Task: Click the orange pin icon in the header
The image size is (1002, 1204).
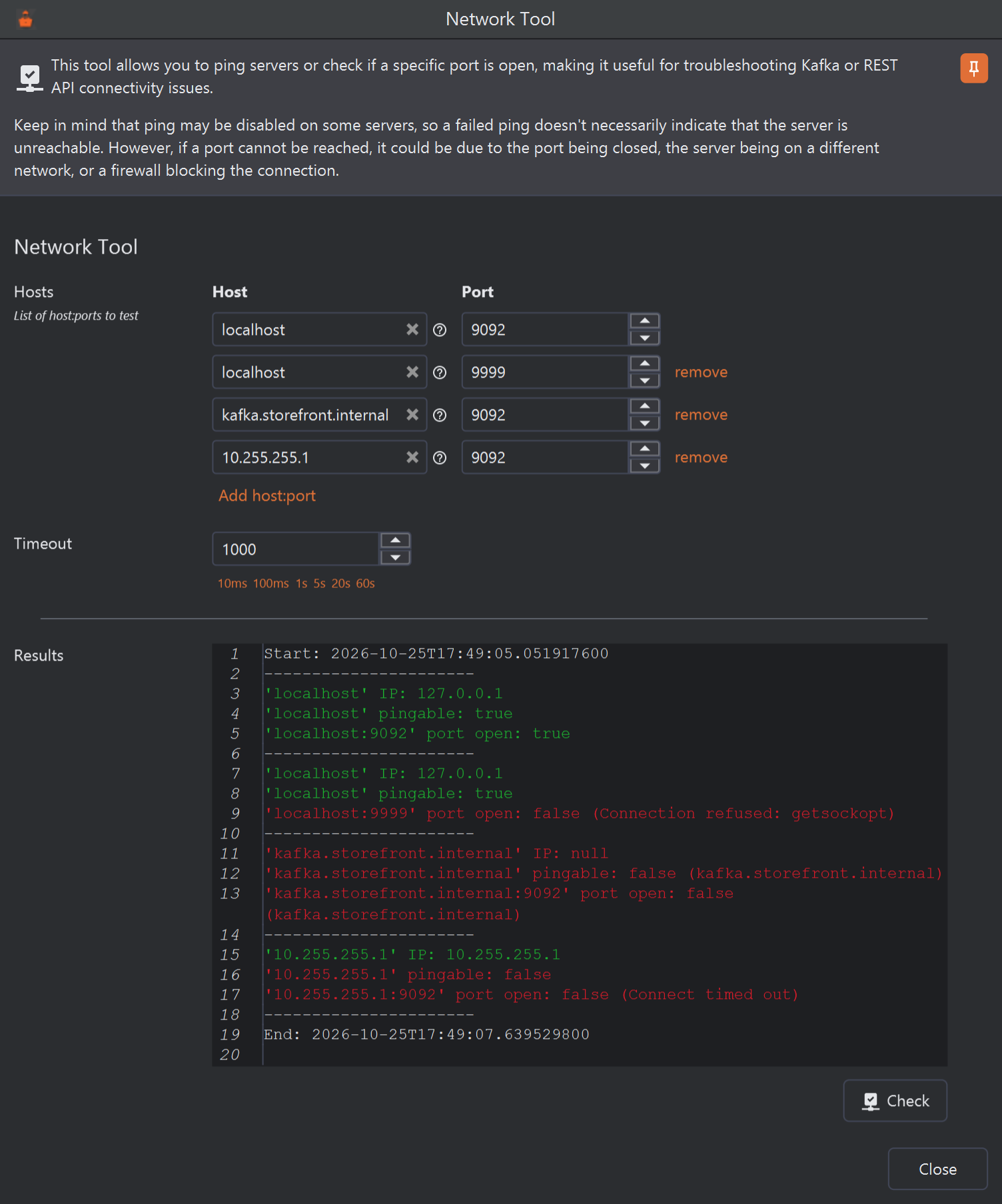Action: pos(973,69)
